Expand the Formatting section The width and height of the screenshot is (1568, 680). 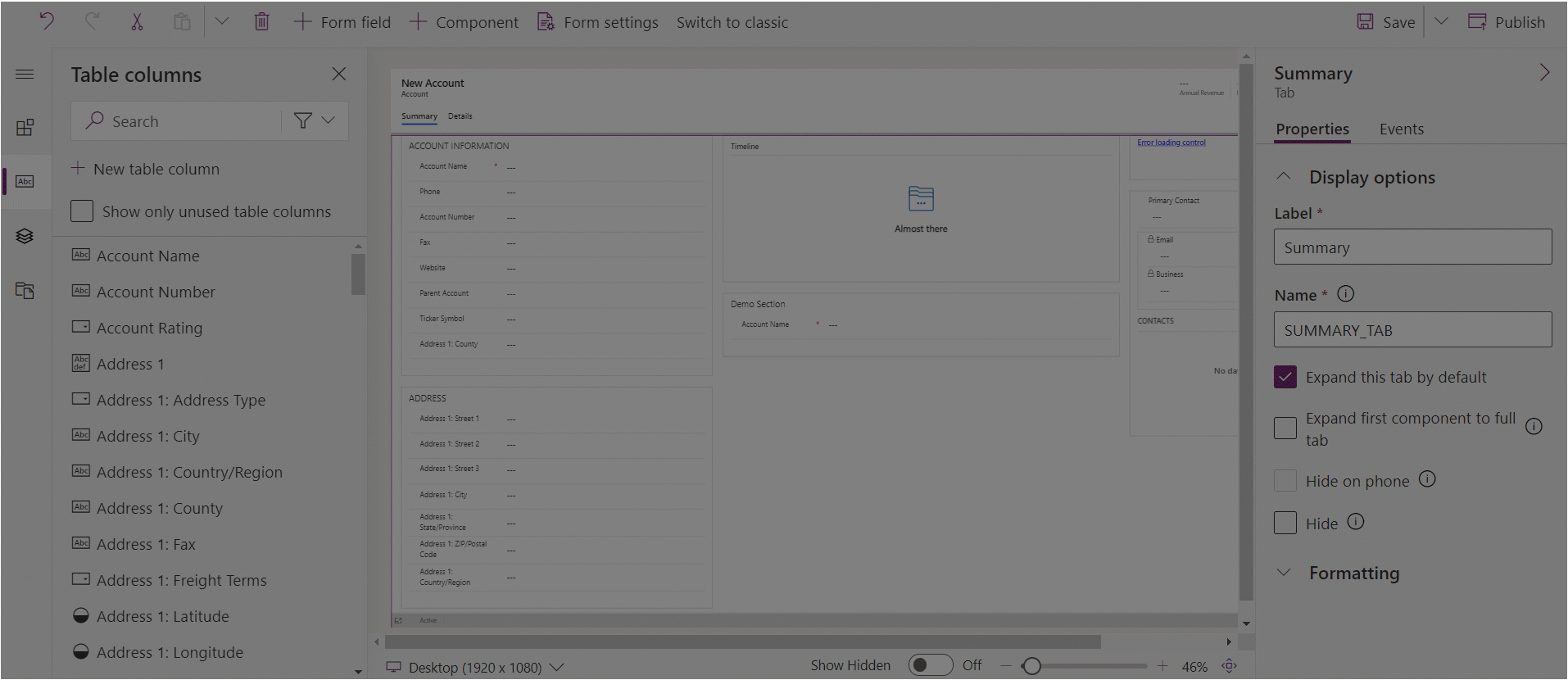1353,573
